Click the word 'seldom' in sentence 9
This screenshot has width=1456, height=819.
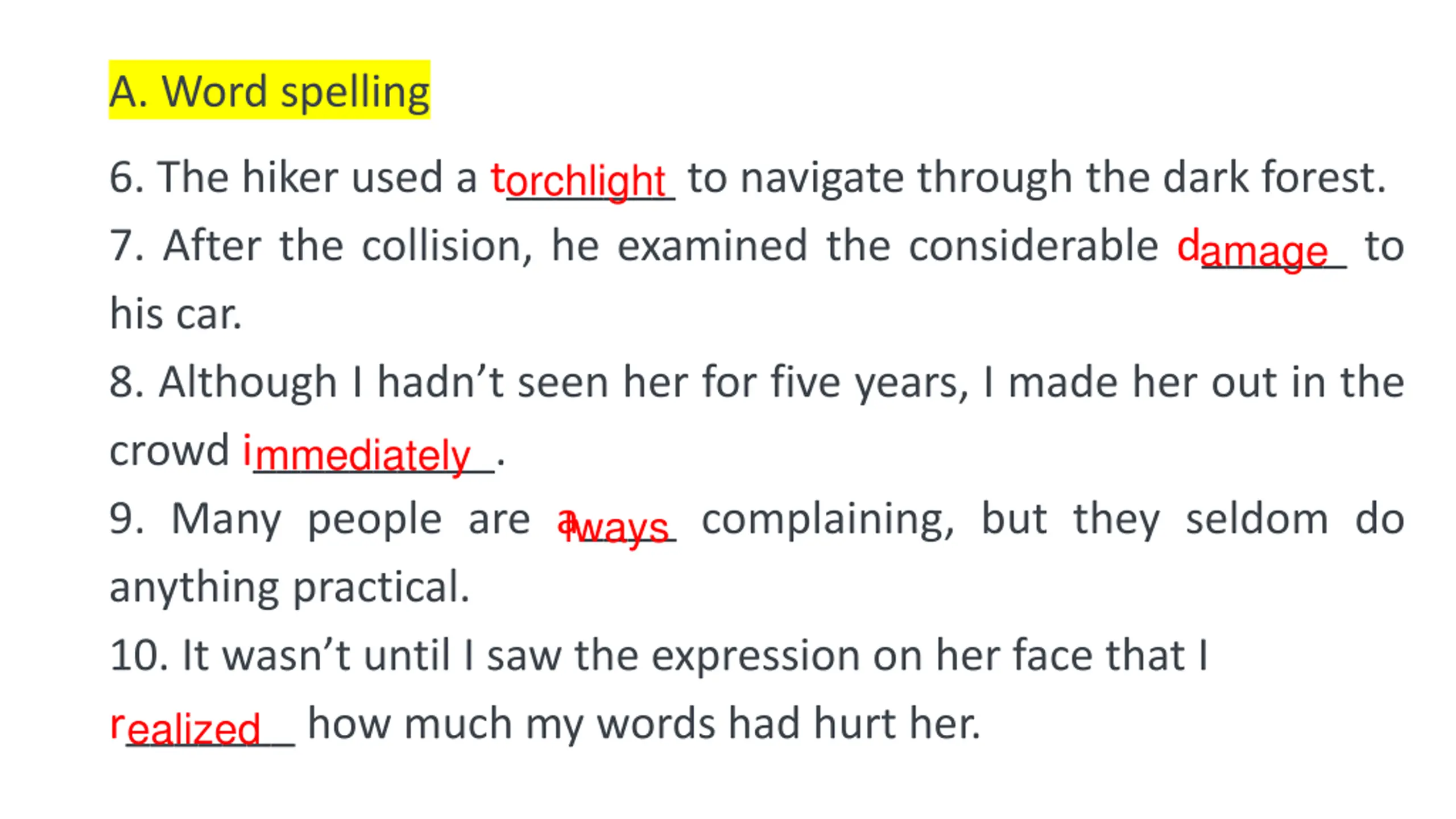point(1257,519)
